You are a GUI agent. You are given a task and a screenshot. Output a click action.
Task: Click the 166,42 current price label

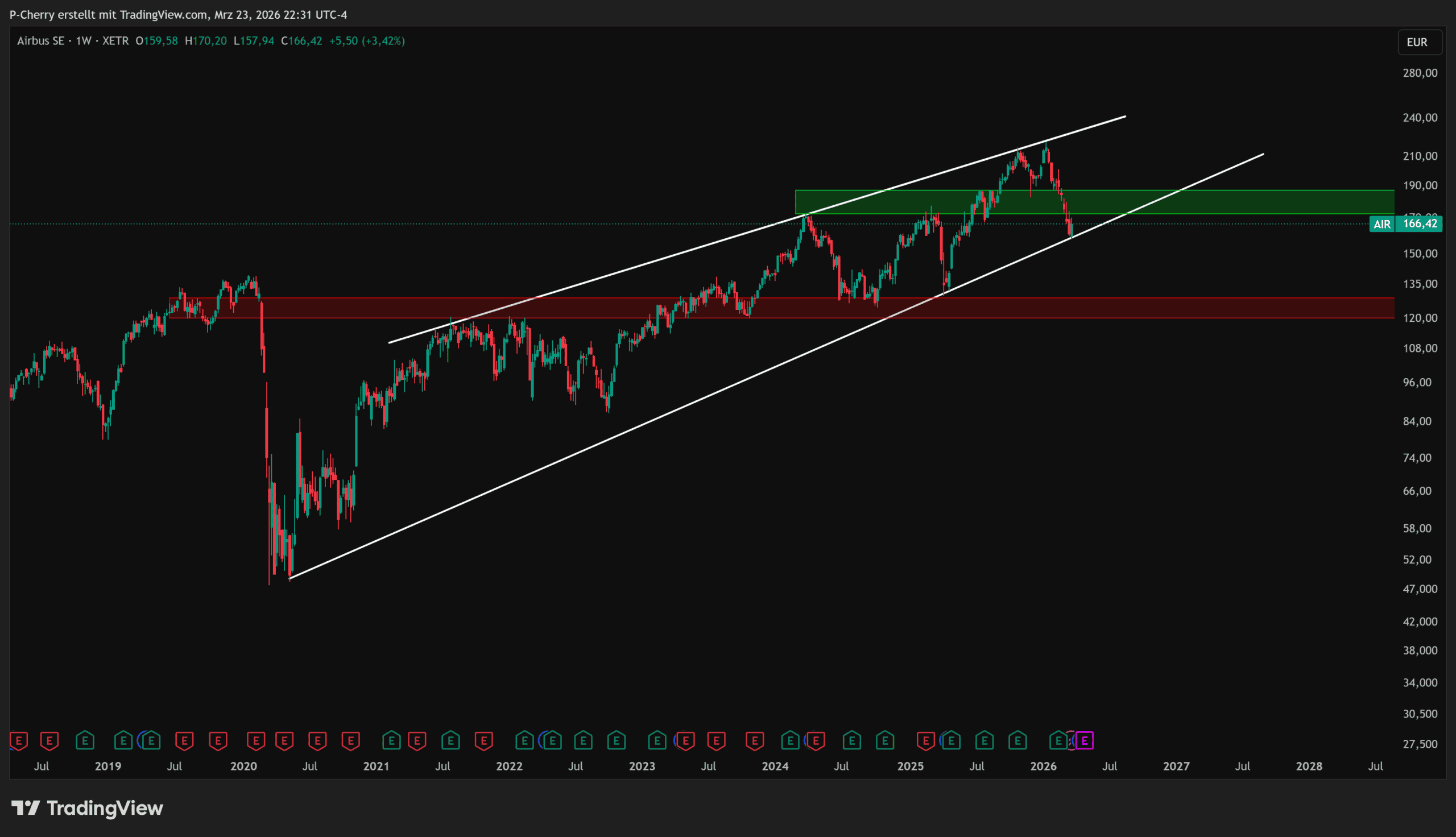[x=1420, y=223]
